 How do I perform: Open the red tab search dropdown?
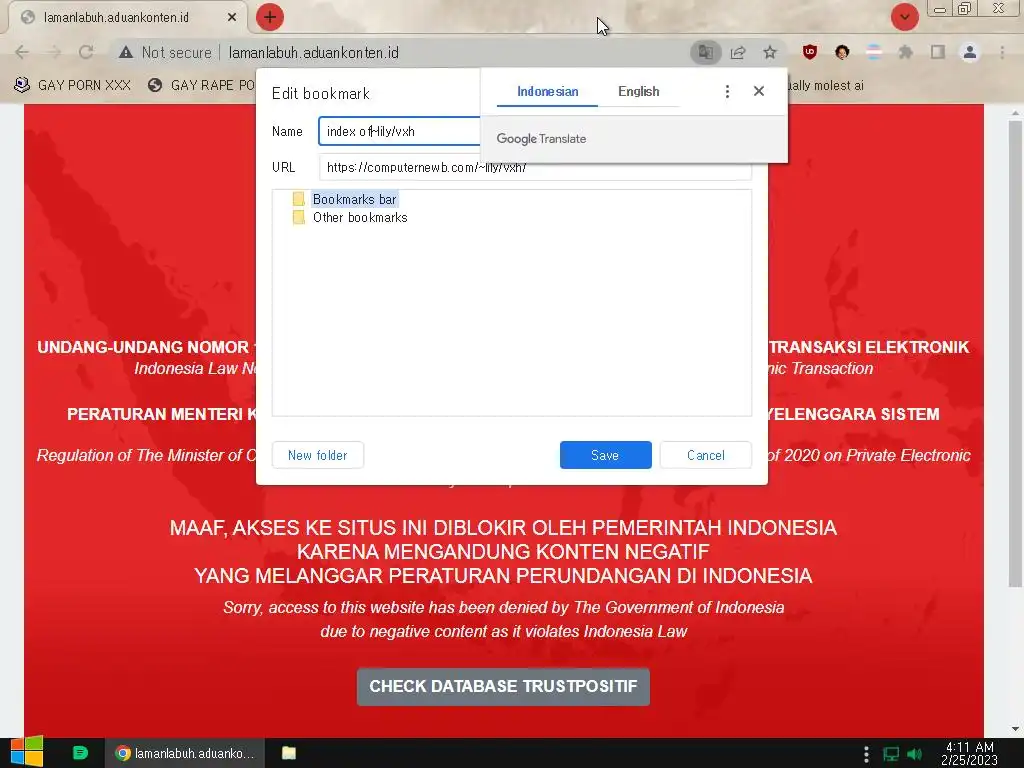pos(904,17)
